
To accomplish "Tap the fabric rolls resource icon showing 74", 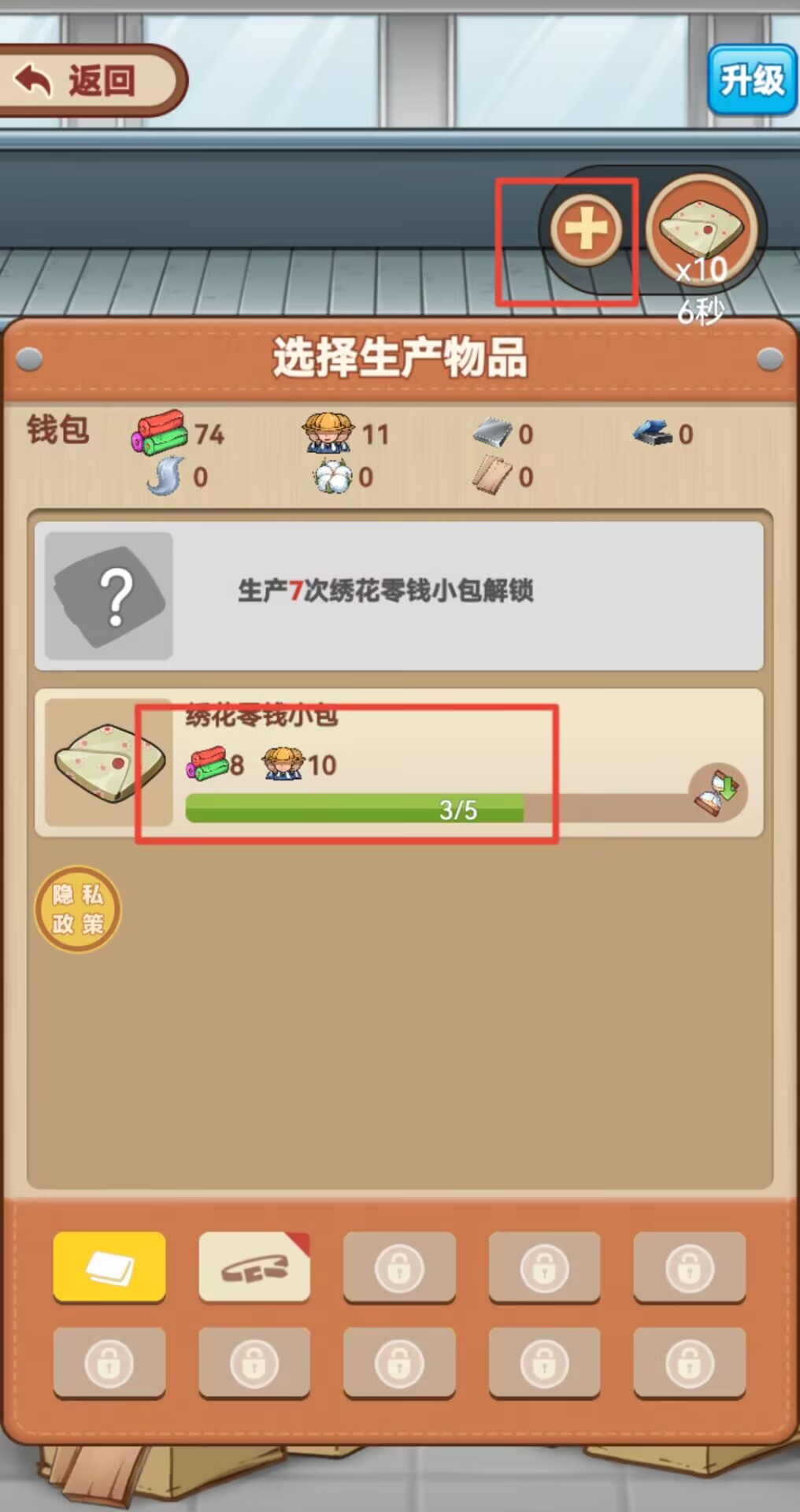I will pos(159,432).
